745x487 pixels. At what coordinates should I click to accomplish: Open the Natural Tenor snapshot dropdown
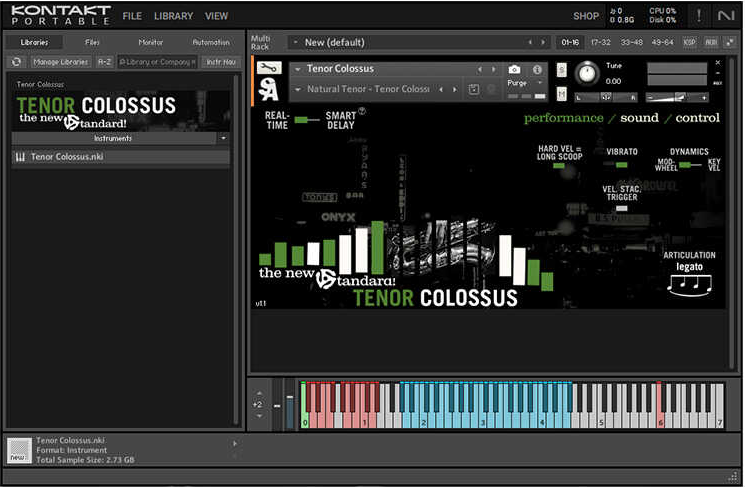coord(298,89)
